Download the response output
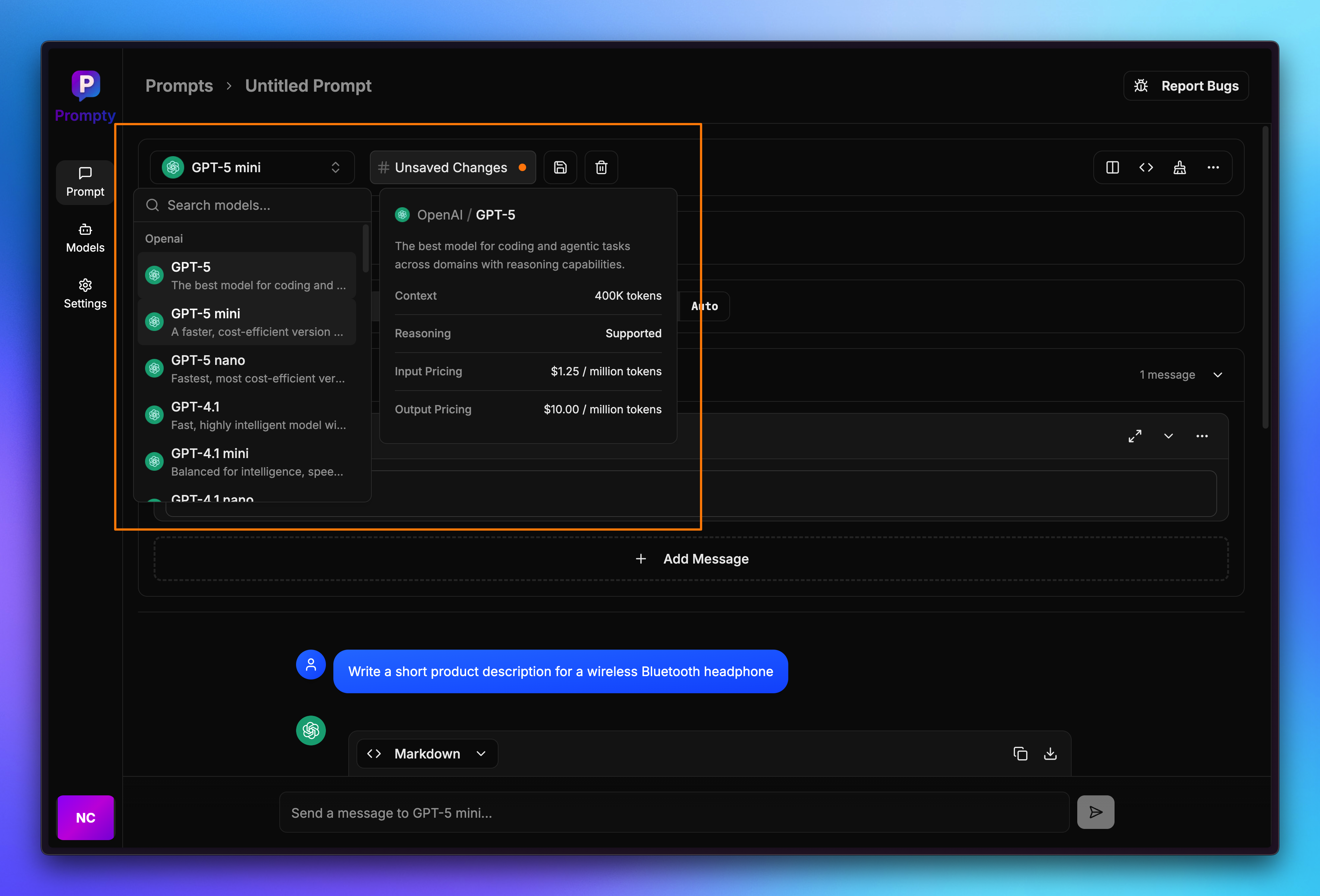 tap(1050, 754)
